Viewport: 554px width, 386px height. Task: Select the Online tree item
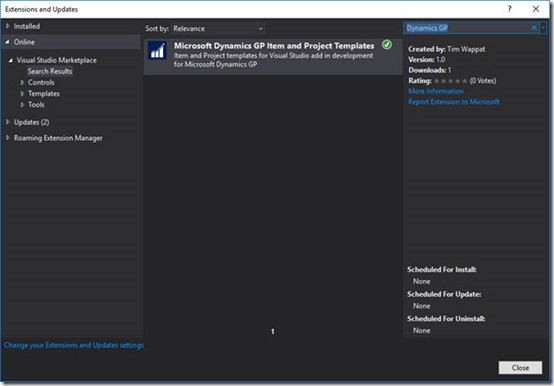click(24, 42)
